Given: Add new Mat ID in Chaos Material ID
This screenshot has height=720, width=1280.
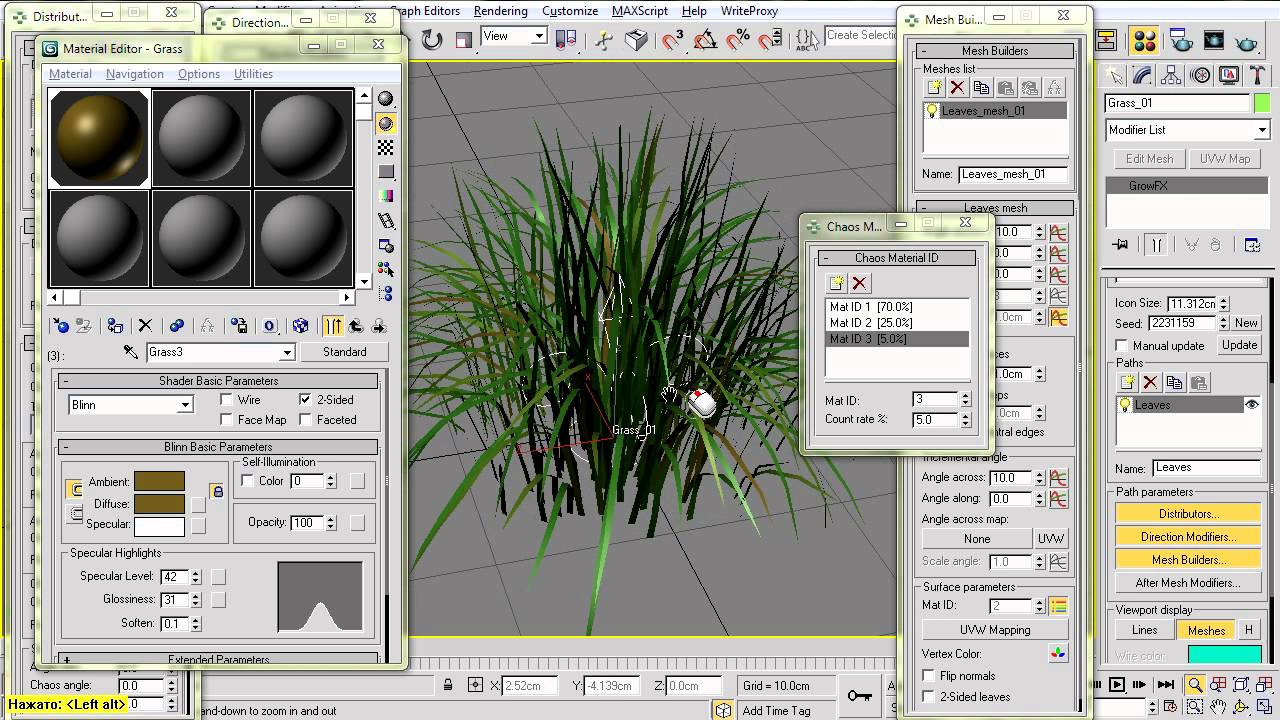Looking at the screenshot, I should 836,283.
